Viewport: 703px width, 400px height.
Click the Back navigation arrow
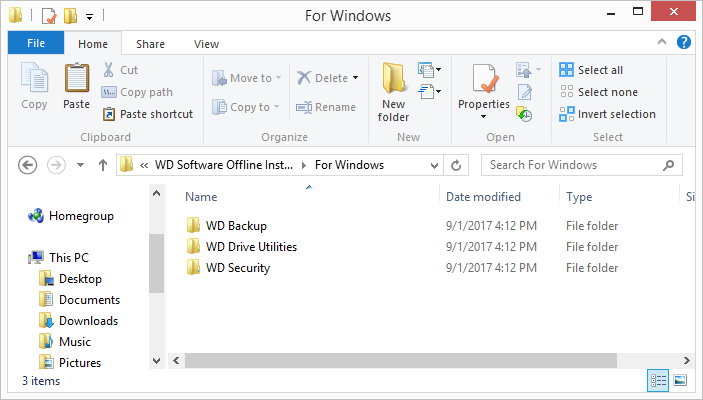click(27, 165)
